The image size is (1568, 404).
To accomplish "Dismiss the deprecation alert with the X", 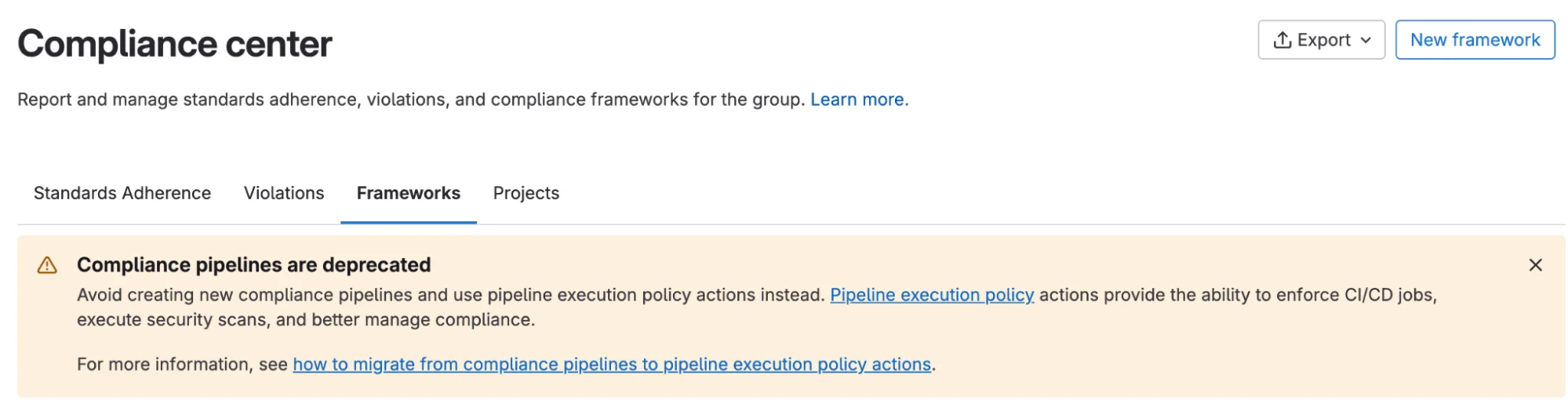I will click(1535, 265).
